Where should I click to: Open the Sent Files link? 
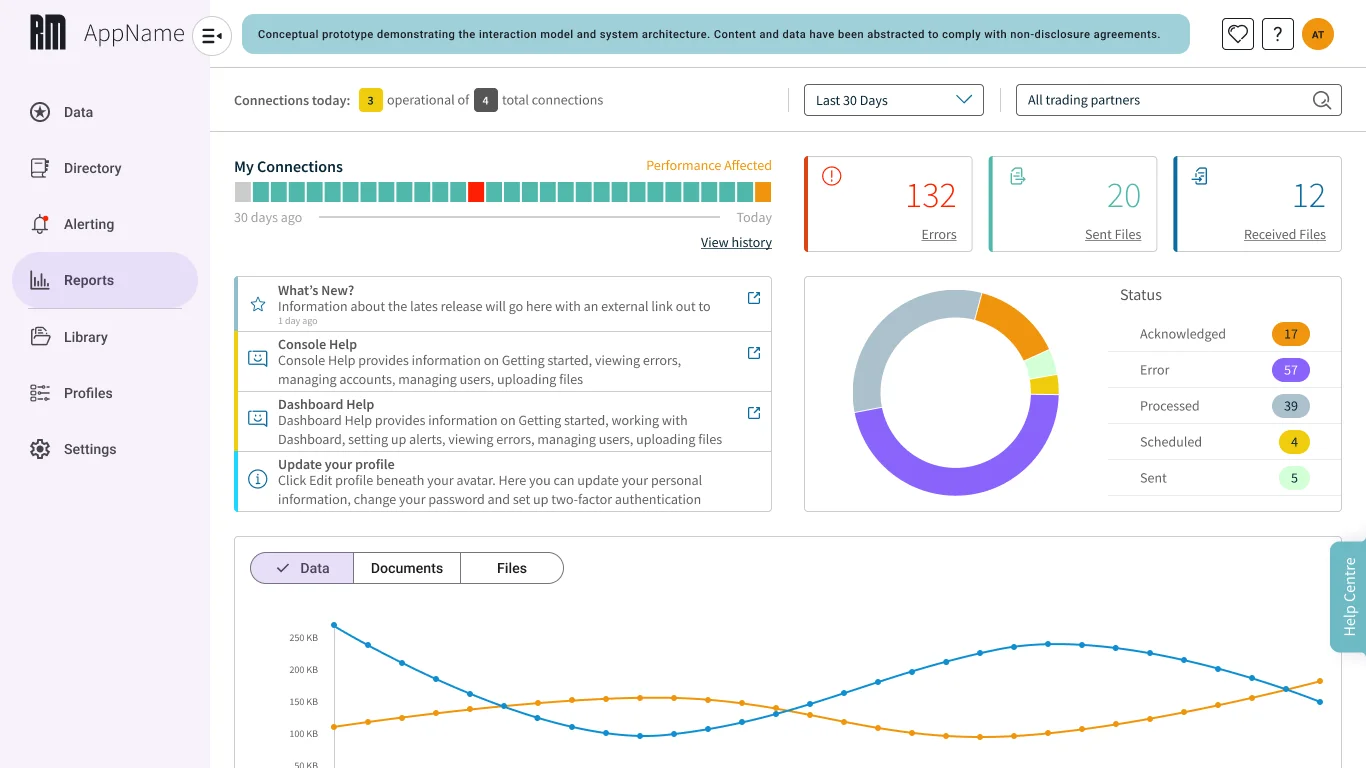coord(1113,235)
